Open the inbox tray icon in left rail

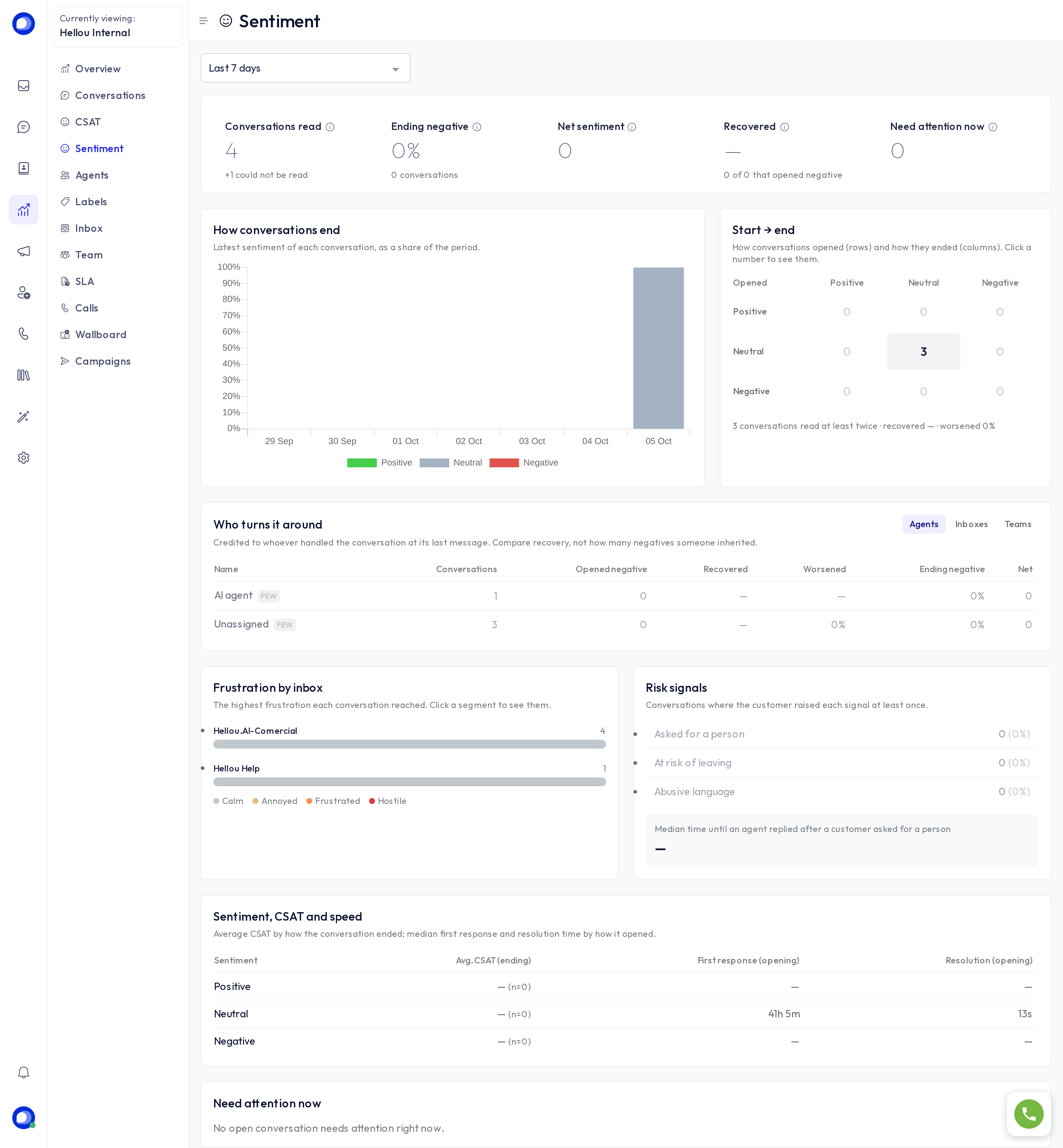pos(24,86)
